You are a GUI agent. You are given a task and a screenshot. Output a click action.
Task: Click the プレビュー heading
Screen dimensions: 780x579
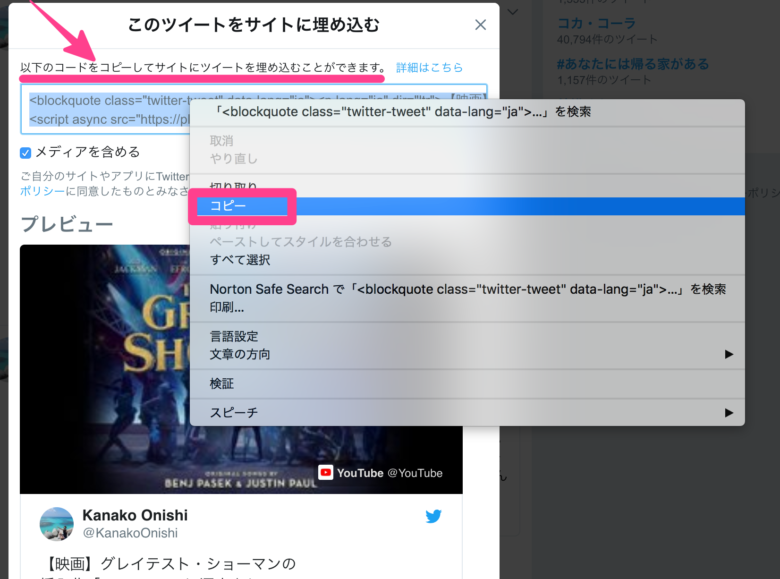tap(67, 224)
